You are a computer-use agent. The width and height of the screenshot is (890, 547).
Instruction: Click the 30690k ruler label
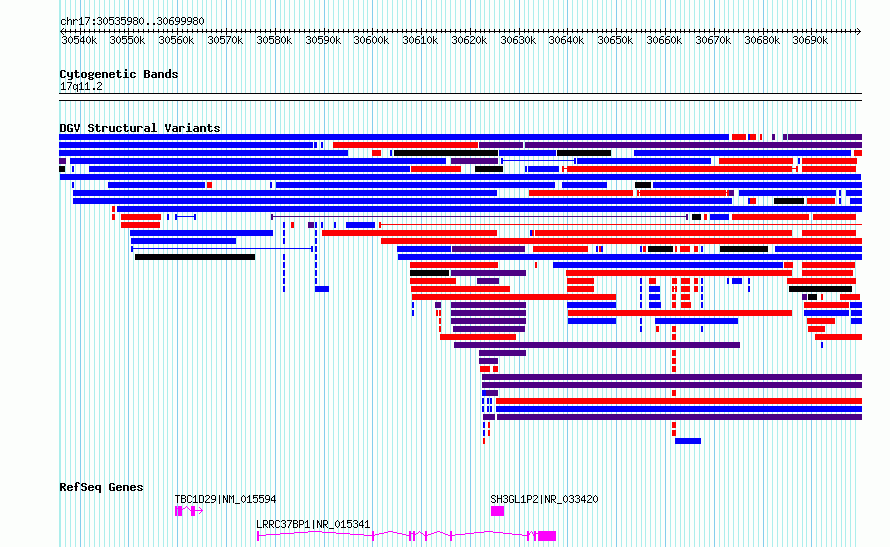tap(811, 41)
